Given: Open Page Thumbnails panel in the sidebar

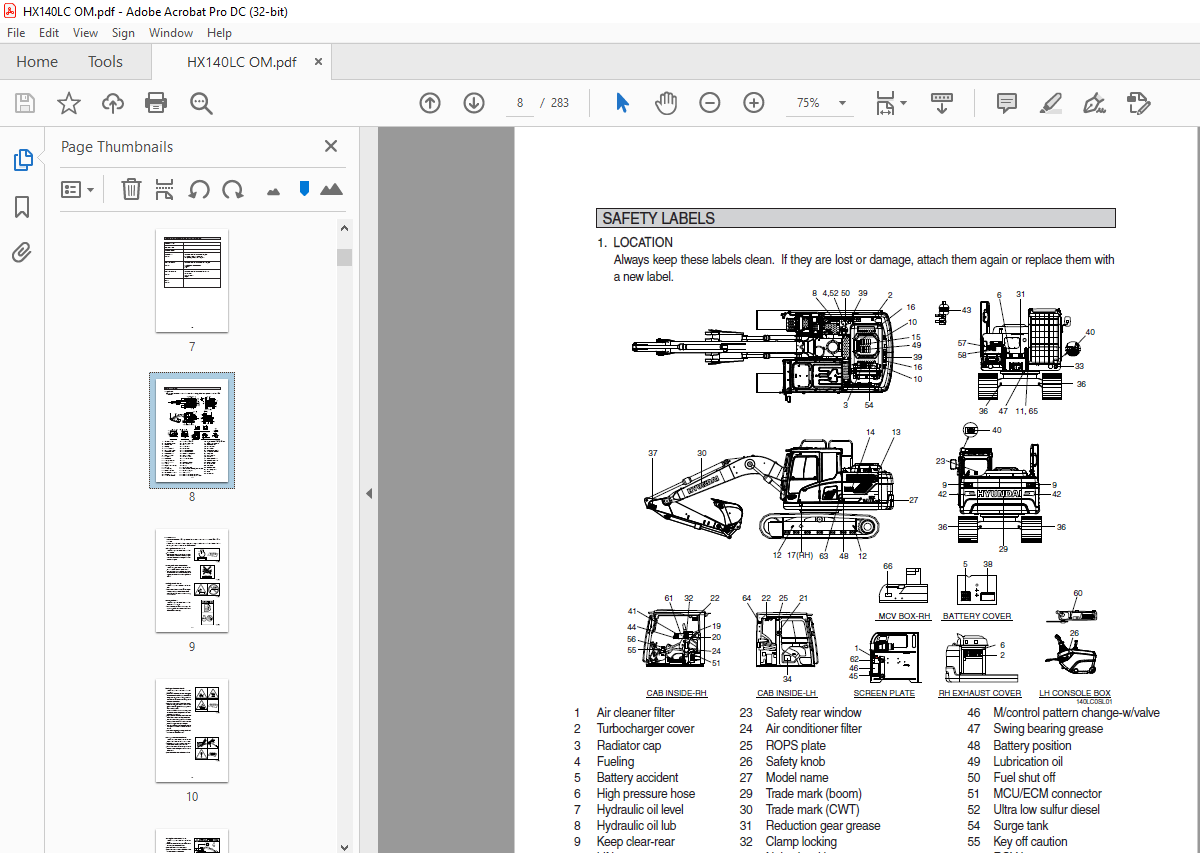Looking at the screenshot, I should pyautogui.click(x=22, y=159).
